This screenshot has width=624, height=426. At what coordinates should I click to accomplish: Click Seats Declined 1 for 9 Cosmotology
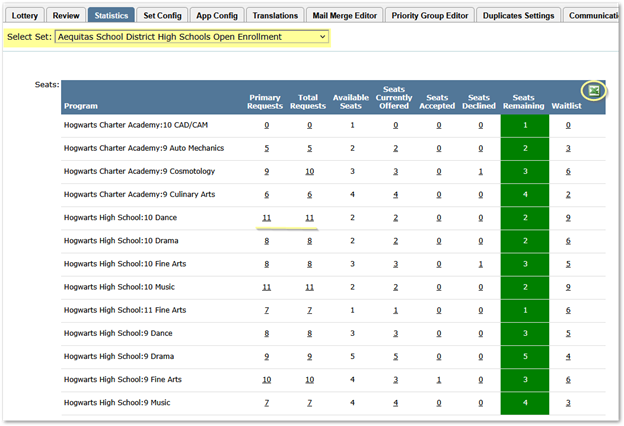point(481,171)
